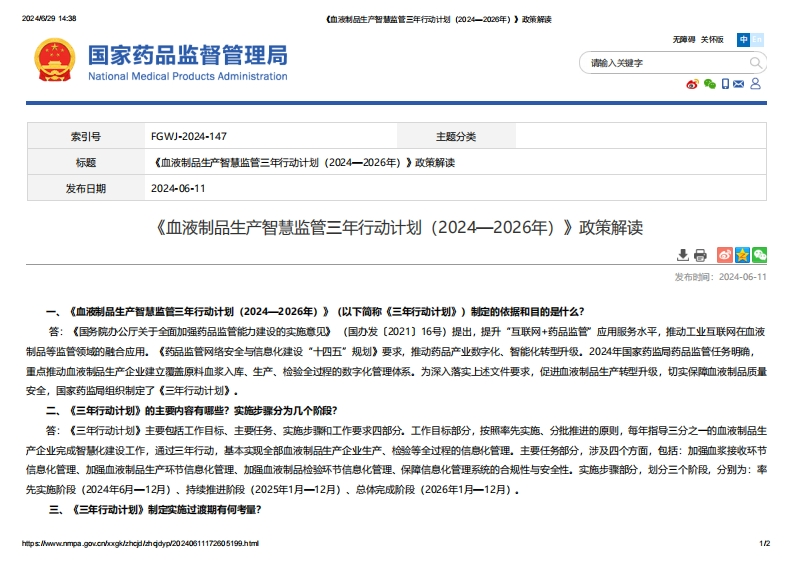Open the 无障碍 accessibility mode link
The image size is (793, 561).
click(x=684, y=40)
